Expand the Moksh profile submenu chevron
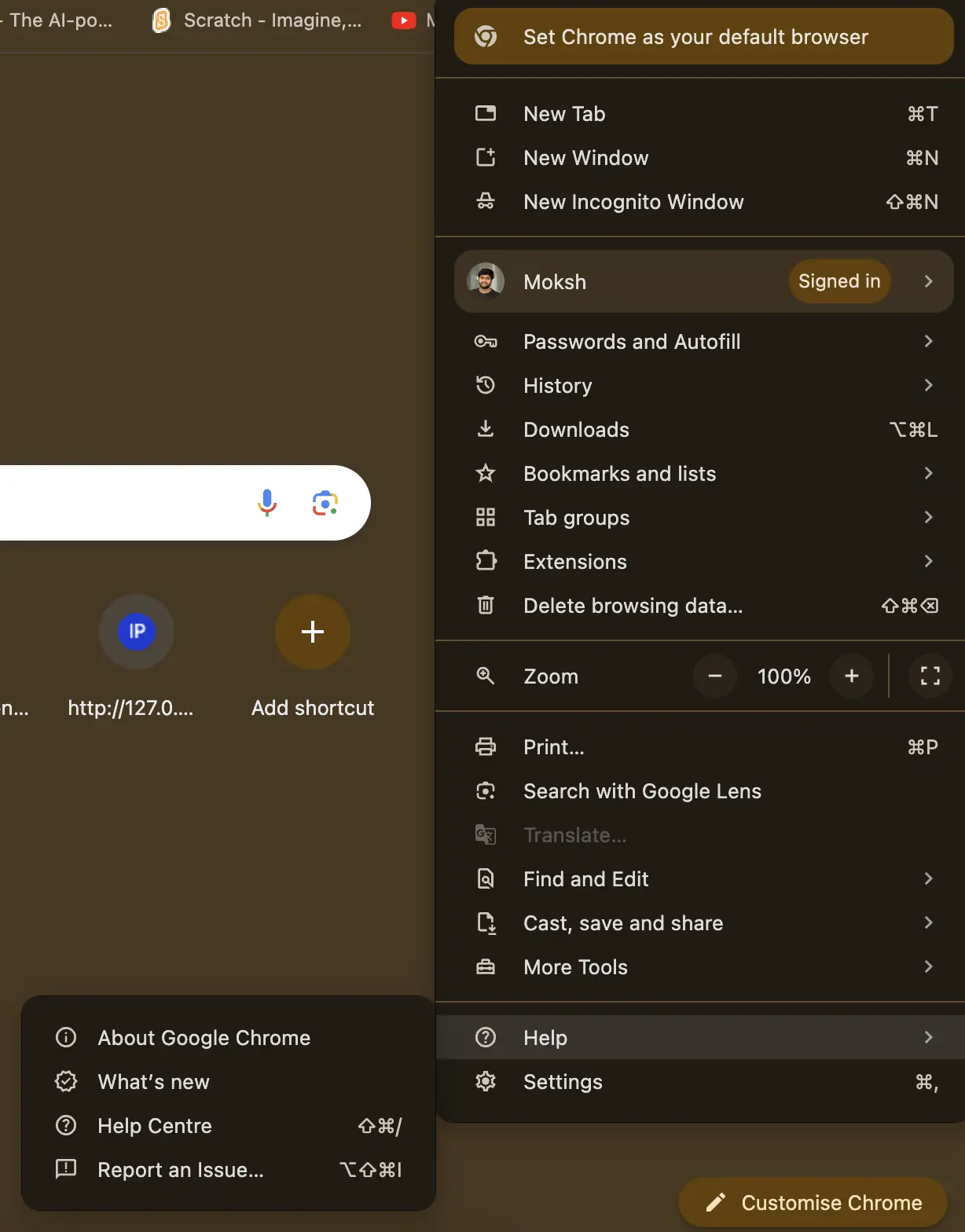Image resolution: width=965 pixels, height=1232 pixels. (x=928, y=281)
